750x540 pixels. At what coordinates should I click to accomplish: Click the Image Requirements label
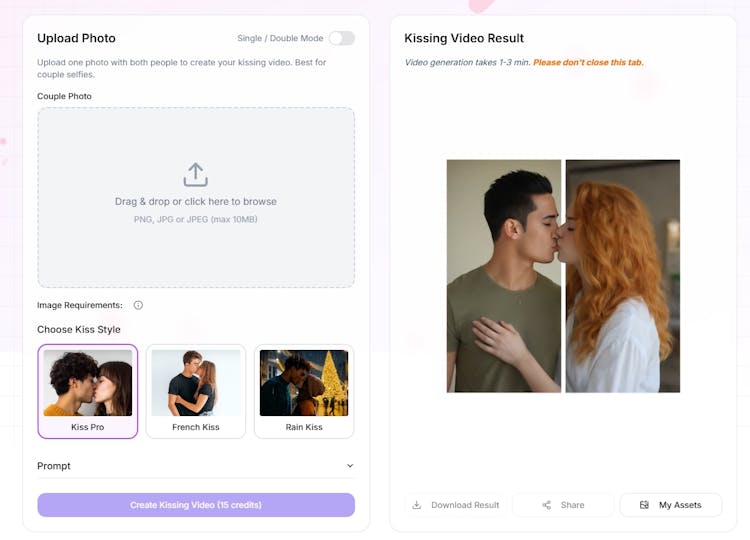(80, 305)
